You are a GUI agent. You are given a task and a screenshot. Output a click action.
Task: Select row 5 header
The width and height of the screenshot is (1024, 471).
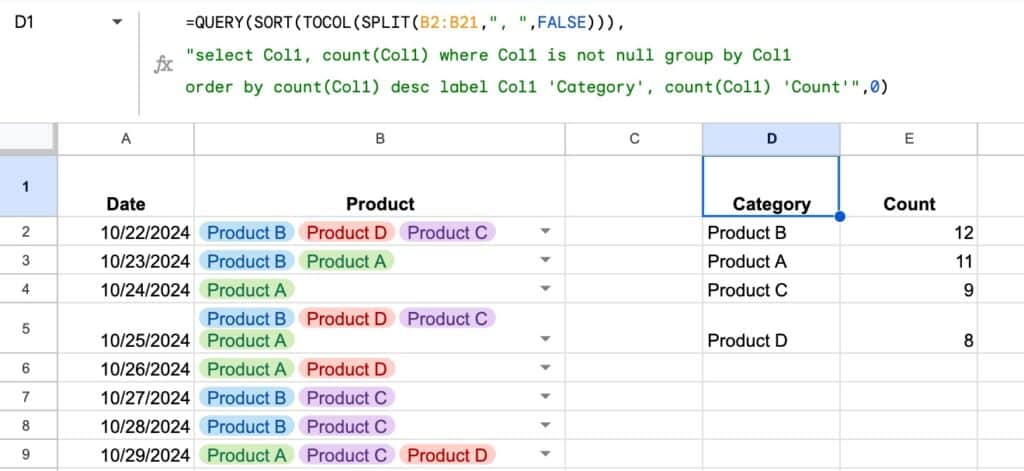click(25, 328)
